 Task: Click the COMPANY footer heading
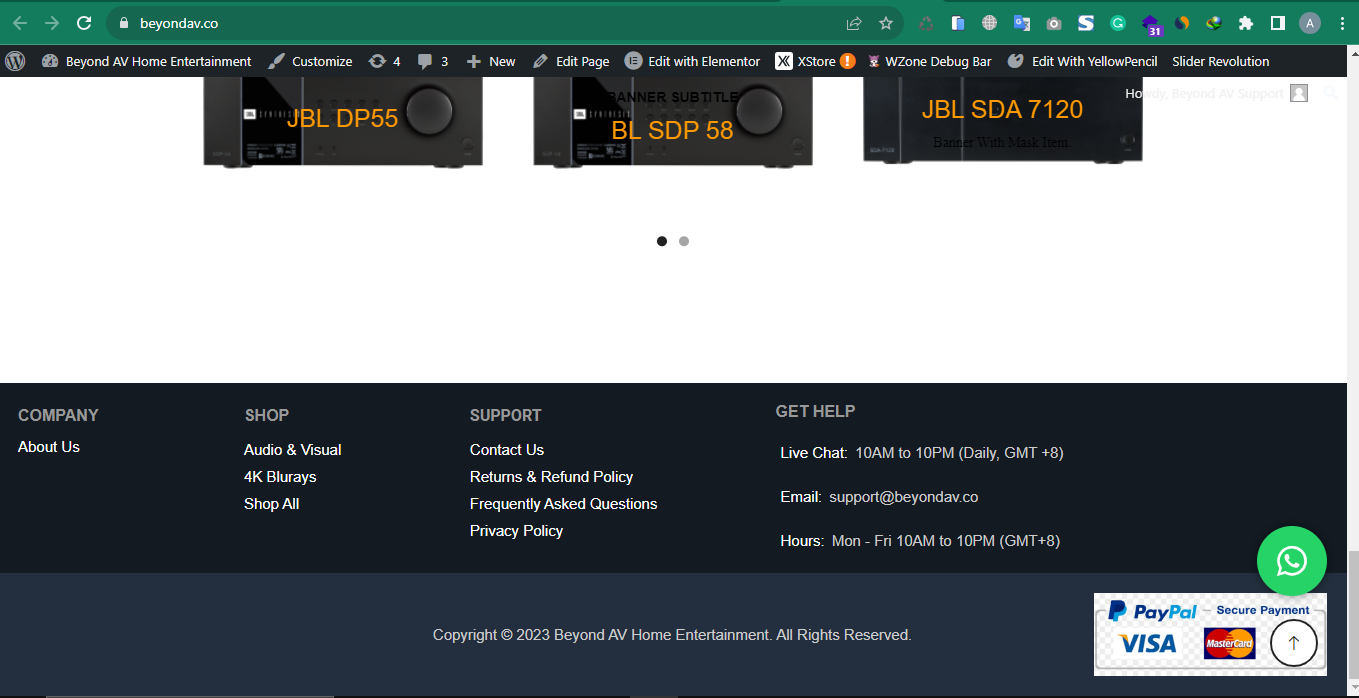[58, 415]
